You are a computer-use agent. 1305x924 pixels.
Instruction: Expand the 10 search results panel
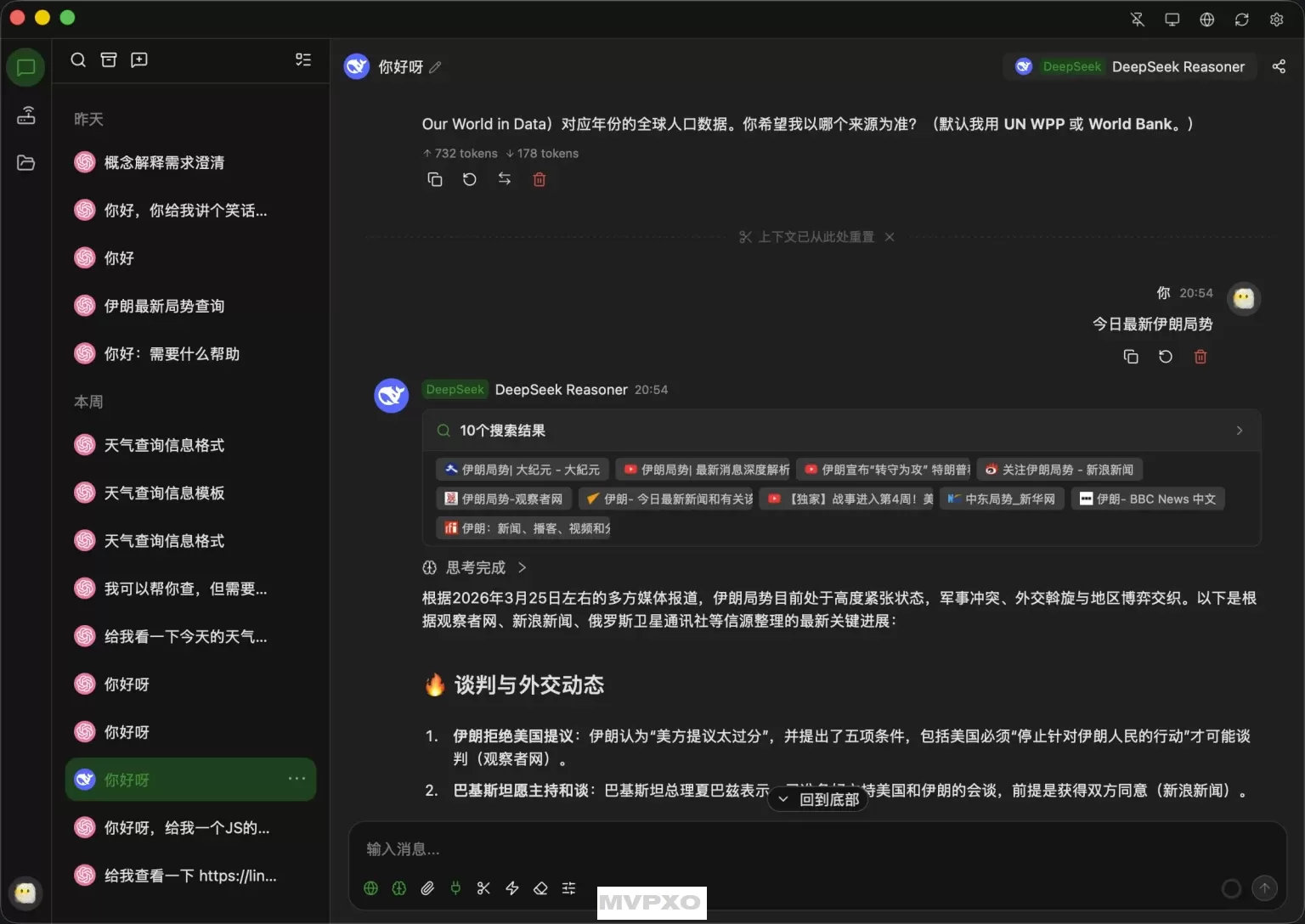1240,431
